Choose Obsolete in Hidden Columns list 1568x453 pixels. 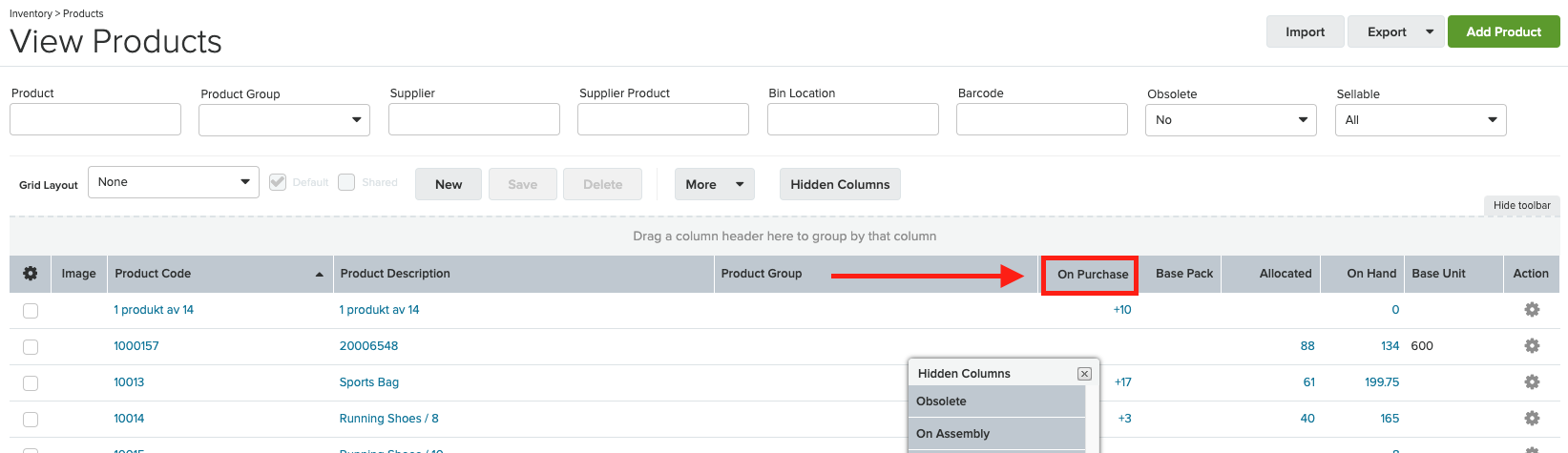point(997,402)
